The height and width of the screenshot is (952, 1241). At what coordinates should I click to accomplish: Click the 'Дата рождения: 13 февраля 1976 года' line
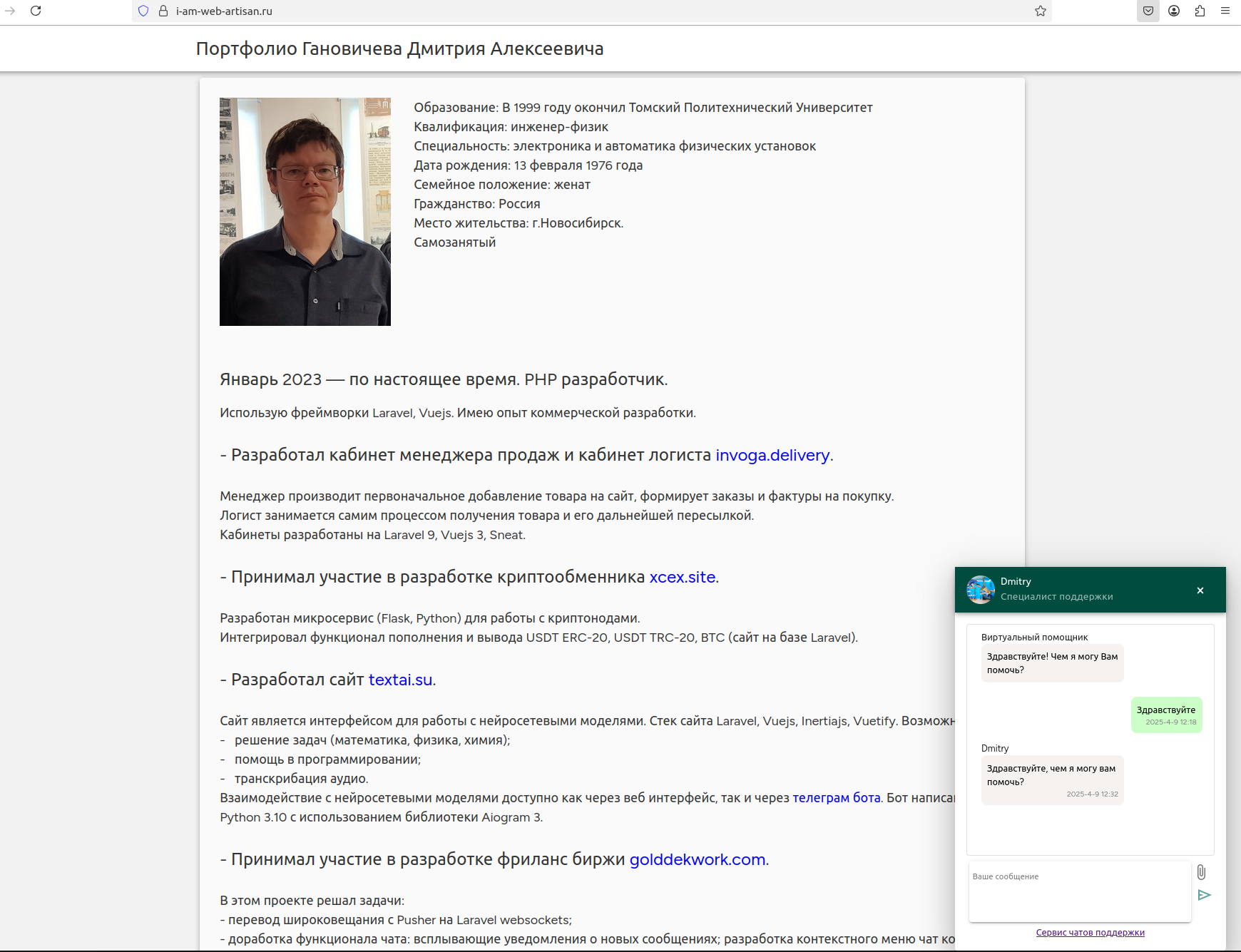coord(528,165)
